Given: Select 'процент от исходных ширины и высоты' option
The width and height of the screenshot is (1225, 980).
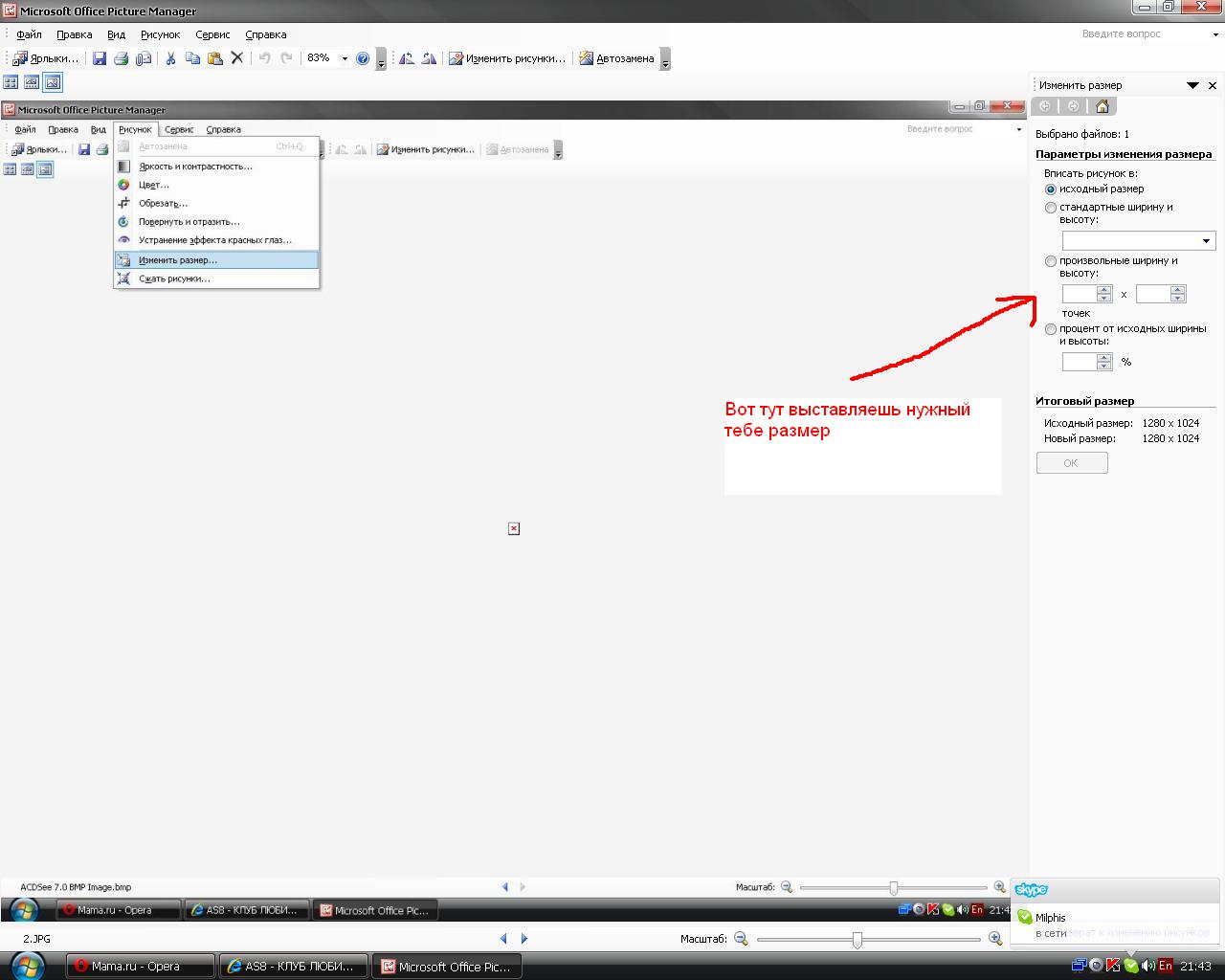Looking at the screenshot, I should click(1051, 329).
